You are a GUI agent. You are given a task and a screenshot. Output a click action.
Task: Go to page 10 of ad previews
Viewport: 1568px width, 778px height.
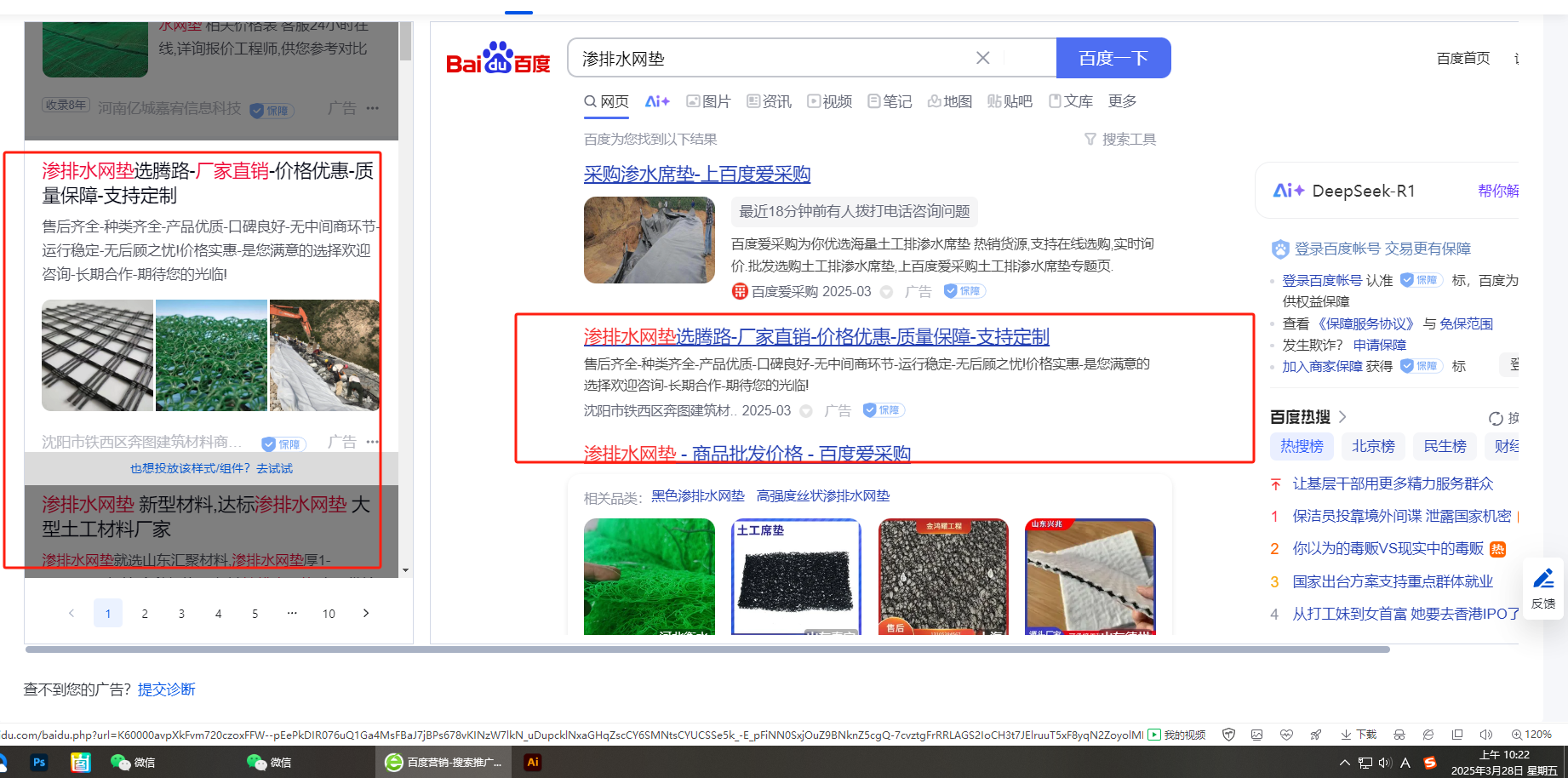click(x=329, y=613)
